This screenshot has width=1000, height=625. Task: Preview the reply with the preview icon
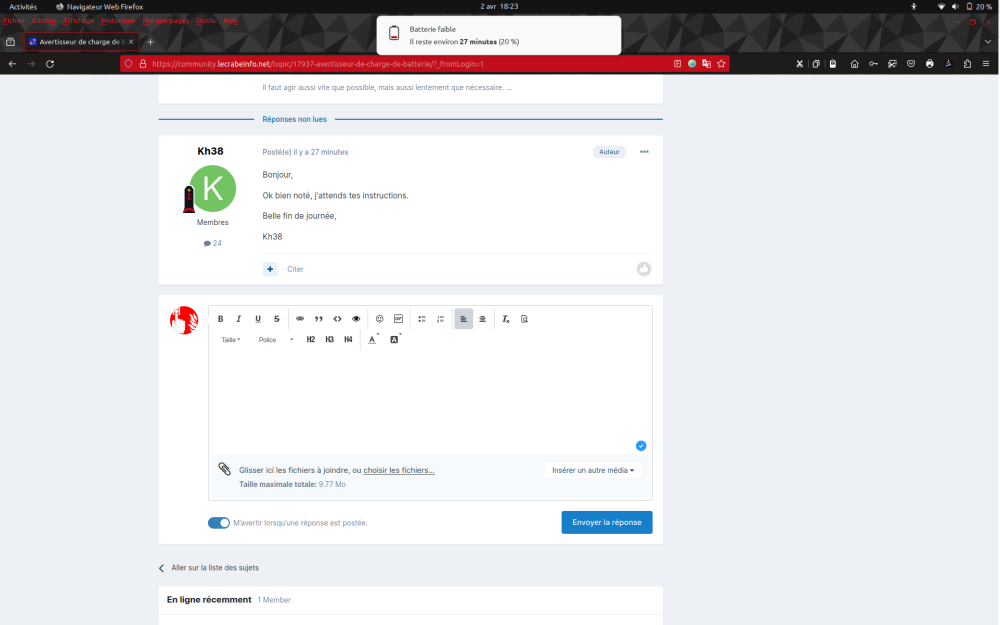pyautogui.click(x=524, y=319)
